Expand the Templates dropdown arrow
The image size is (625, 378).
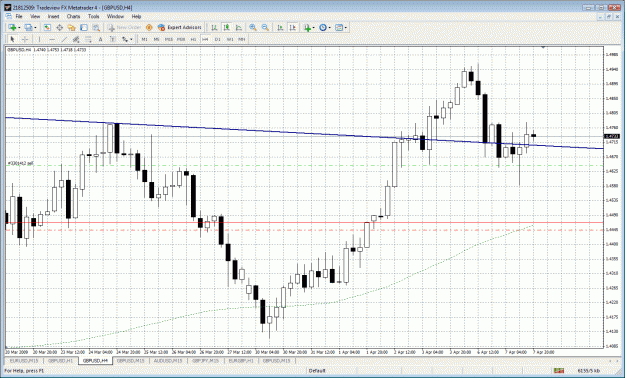[x=346, y=28]
